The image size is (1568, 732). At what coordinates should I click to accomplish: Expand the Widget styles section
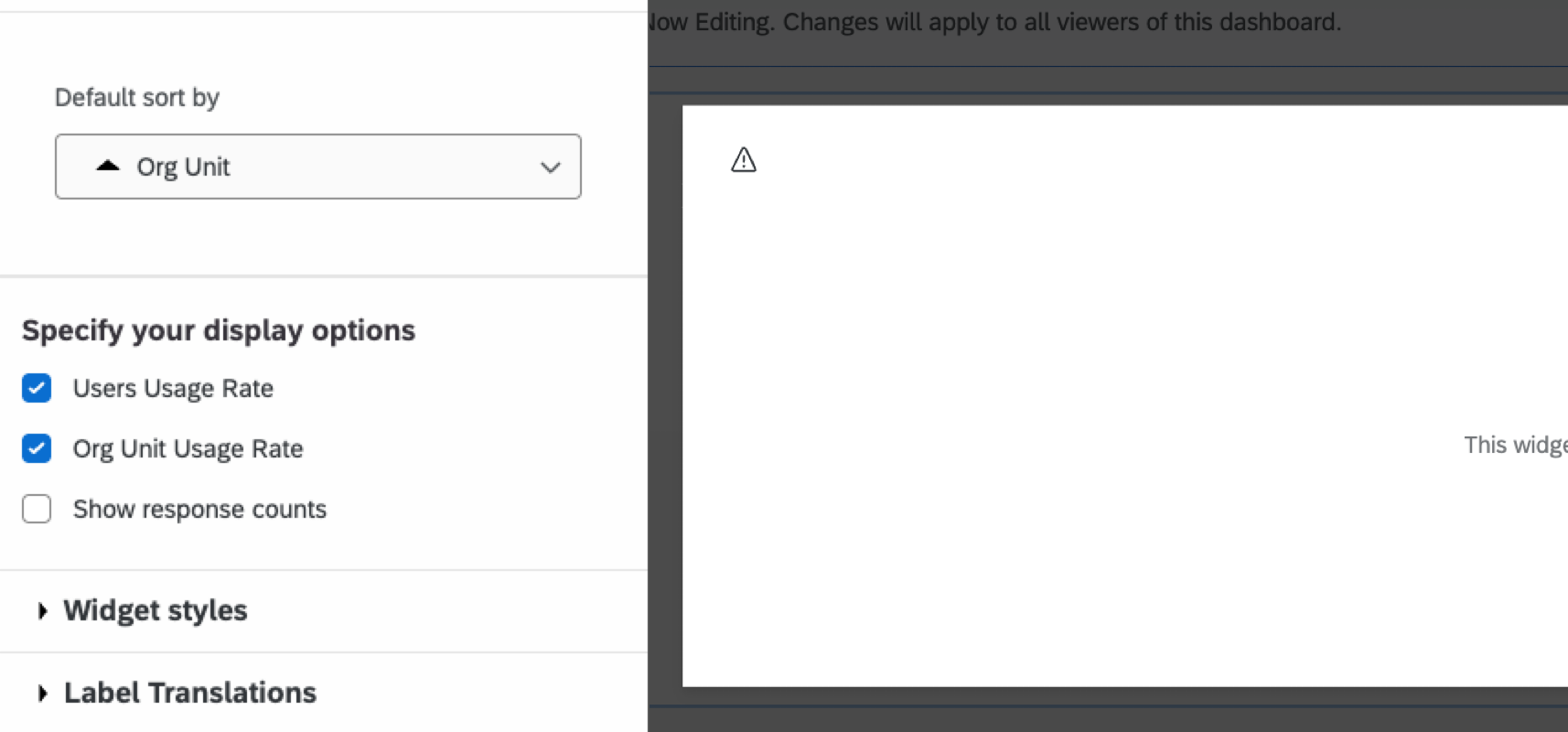(154, 611)
